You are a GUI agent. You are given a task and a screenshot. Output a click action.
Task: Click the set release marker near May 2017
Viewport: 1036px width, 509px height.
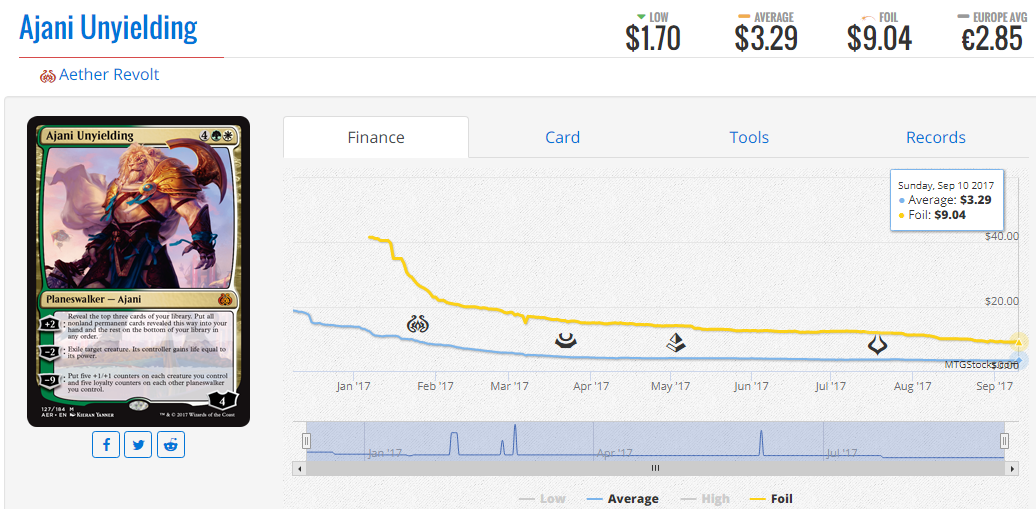[x=675, y=342]
